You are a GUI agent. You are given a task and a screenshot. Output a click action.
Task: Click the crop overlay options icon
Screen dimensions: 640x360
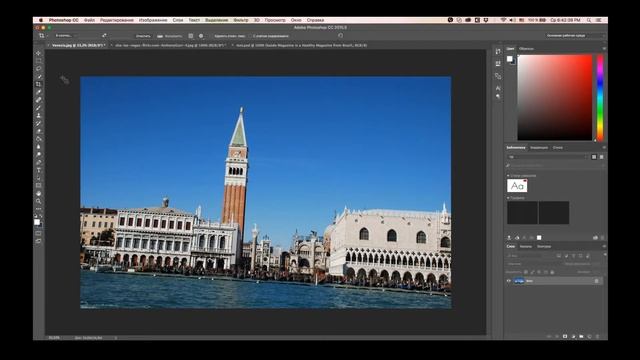tap(191, 36)
